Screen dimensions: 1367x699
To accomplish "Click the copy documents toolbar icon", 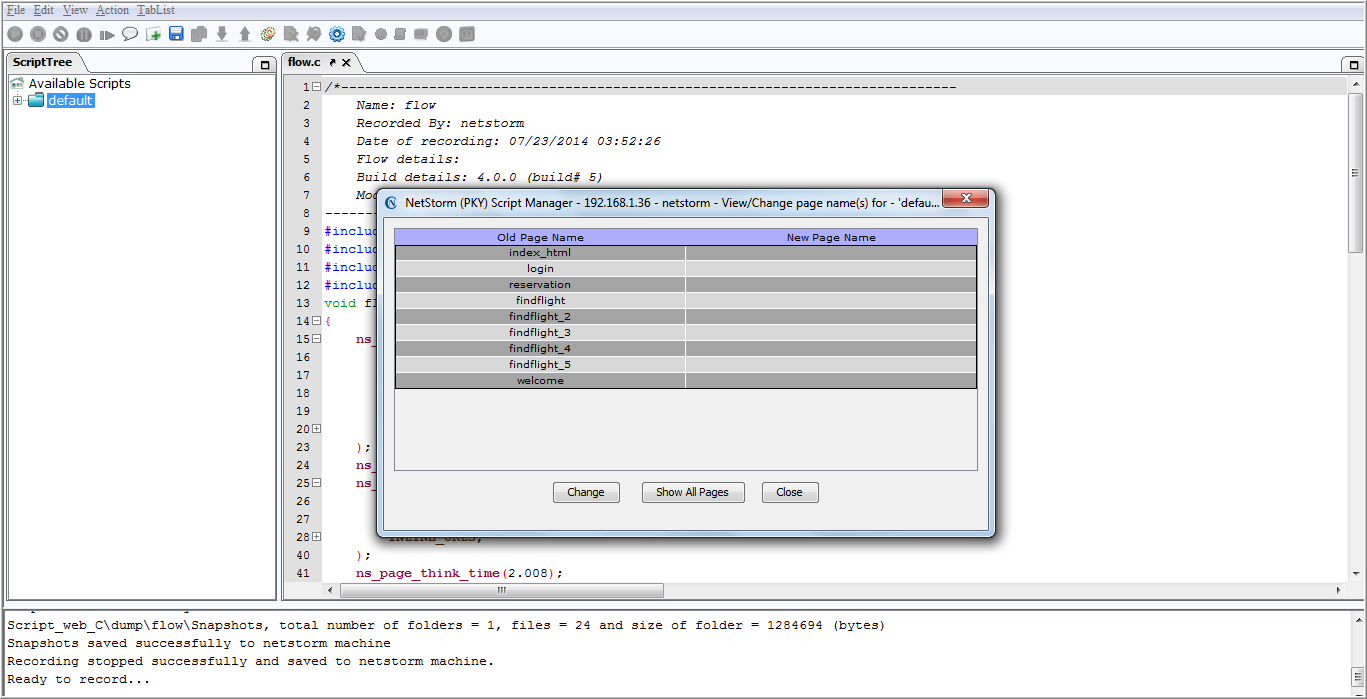I will [199, 34].
